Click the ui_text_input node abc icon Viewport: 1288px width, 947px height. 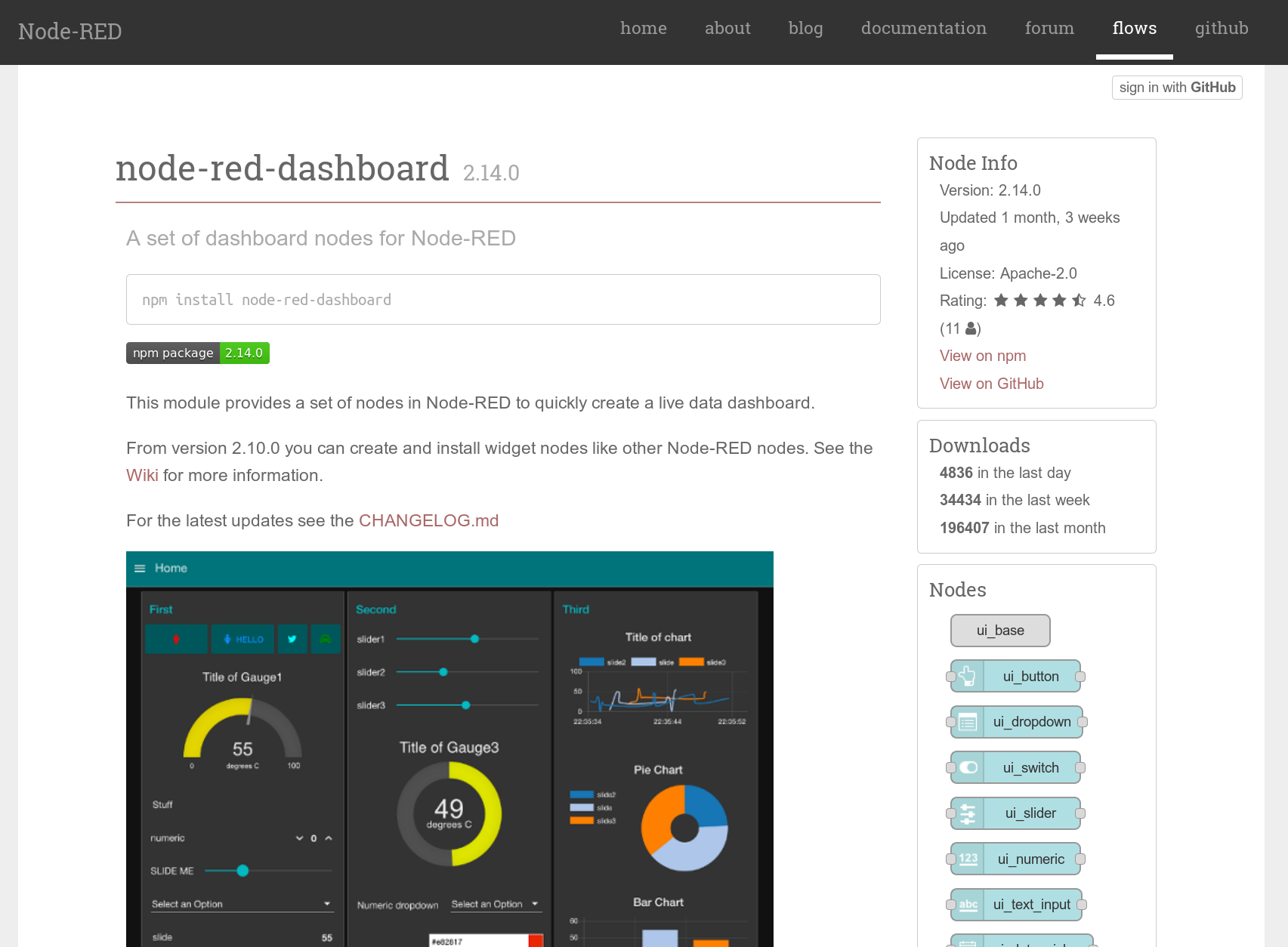[x=967, y=905]
